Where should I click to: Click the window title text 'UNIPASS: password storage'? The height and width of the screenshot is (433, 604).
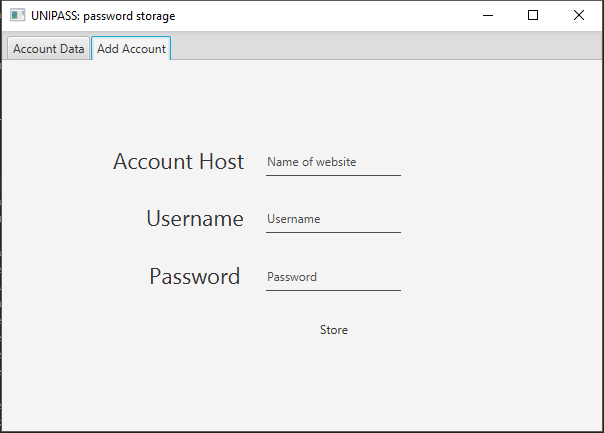[103, 15]
